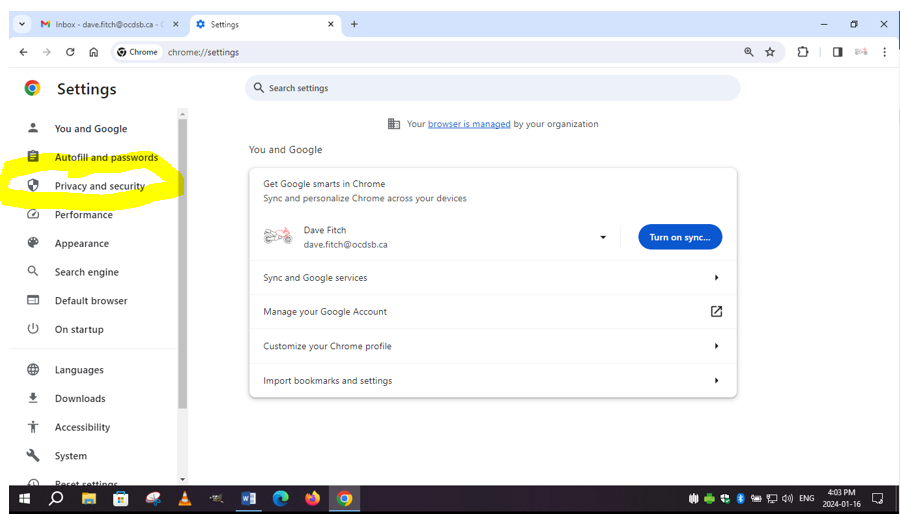The width and height of the screenshot is (900, 514).
Task: Expand Import bookmarks and settings
Action: click(x=492, y=380)
